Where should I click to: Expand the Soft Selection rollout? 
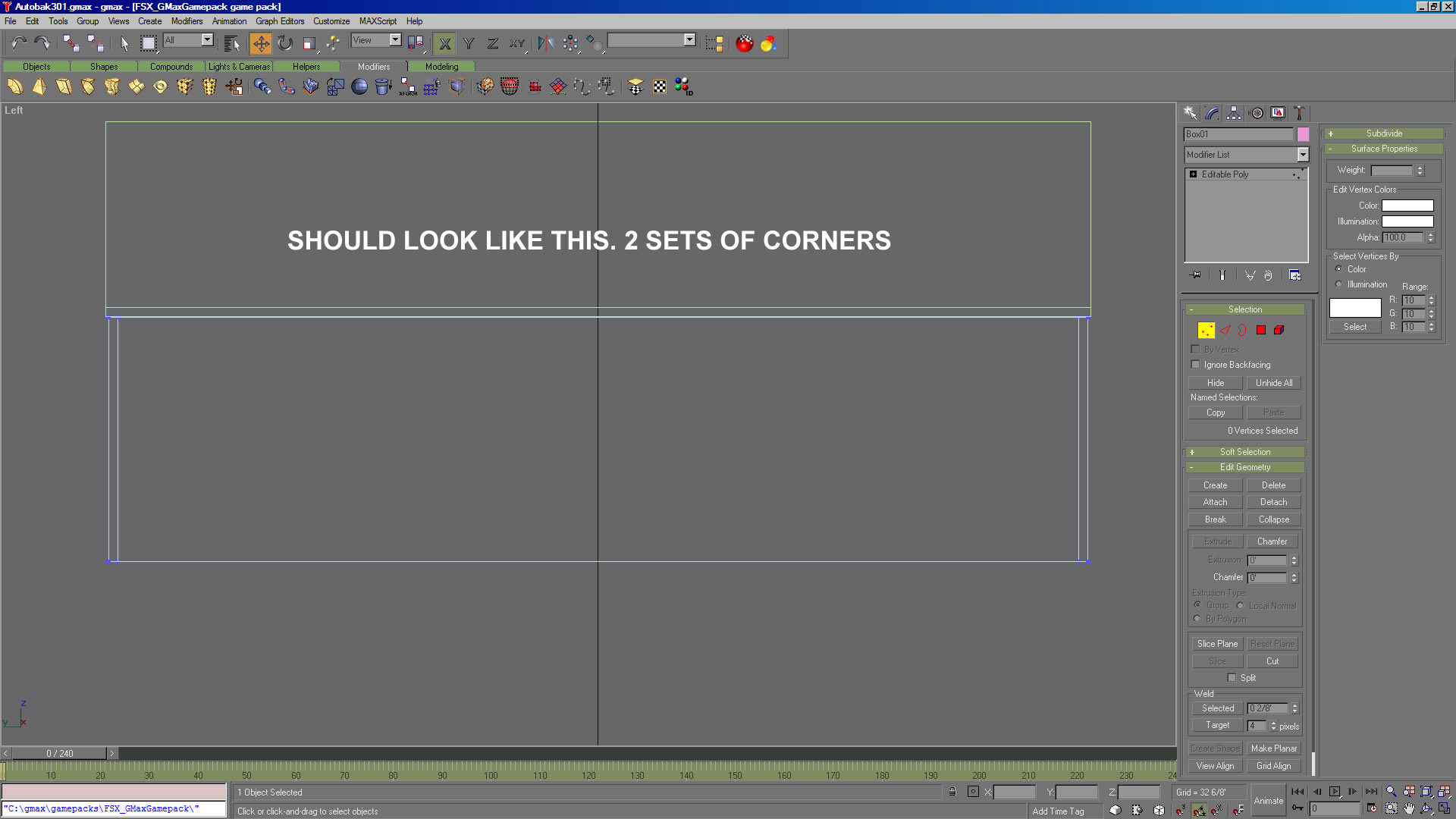(1244, 452)
